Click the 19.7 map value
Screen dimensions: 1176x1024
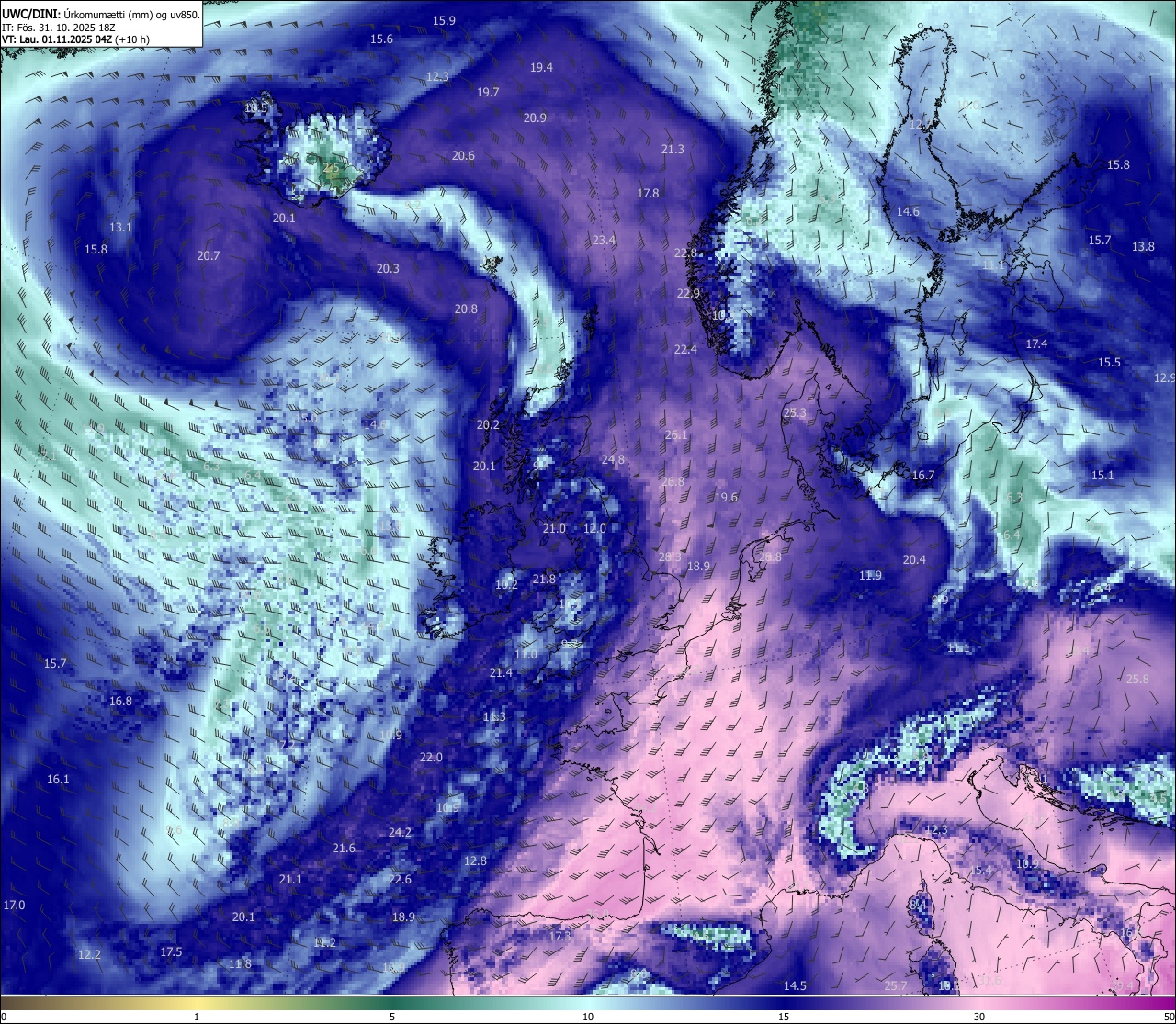(x=488, y=92)
